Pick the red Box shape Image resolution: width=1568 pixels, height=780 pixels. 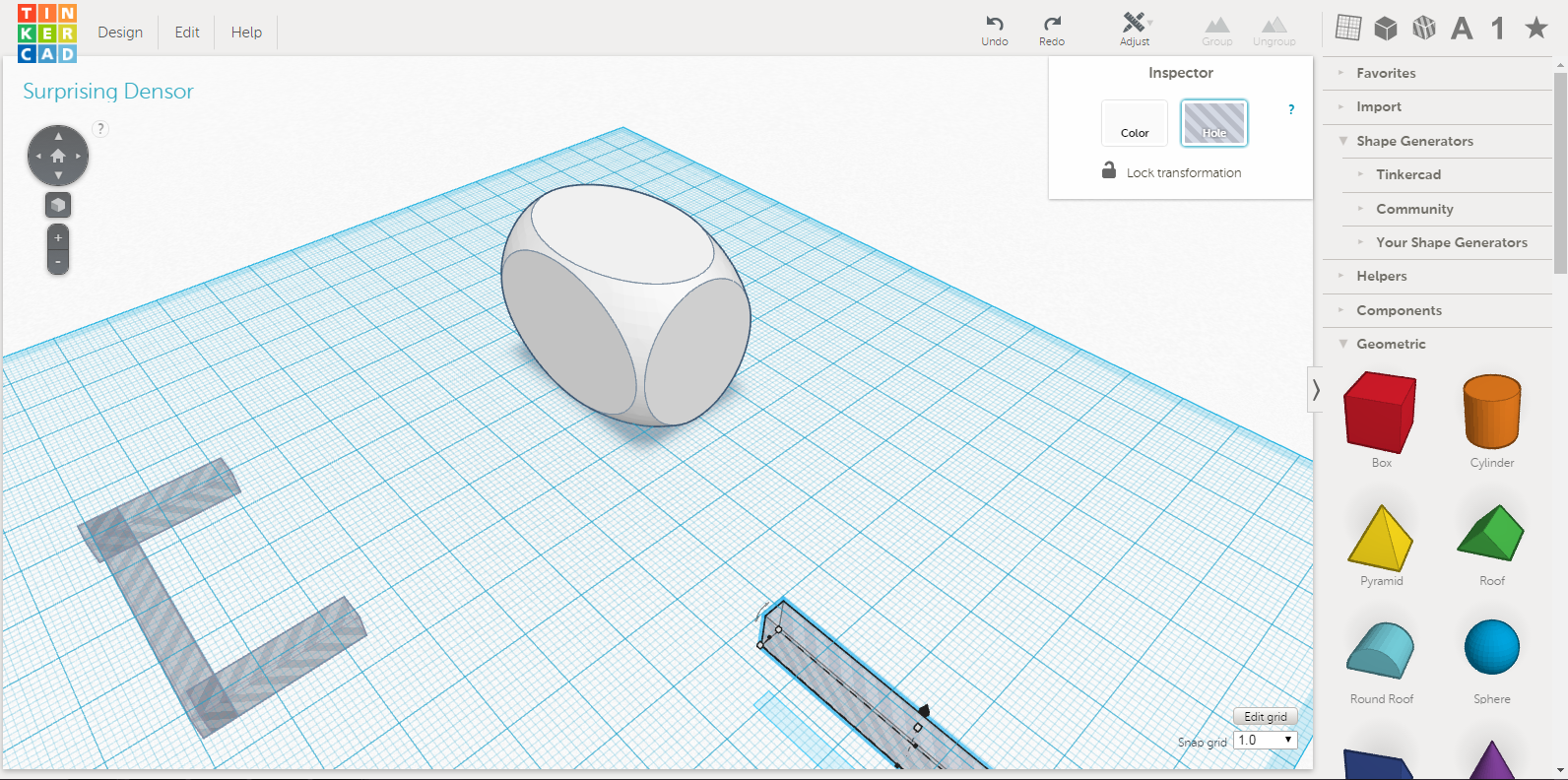pyautogui.click(x=1381, y=414)
